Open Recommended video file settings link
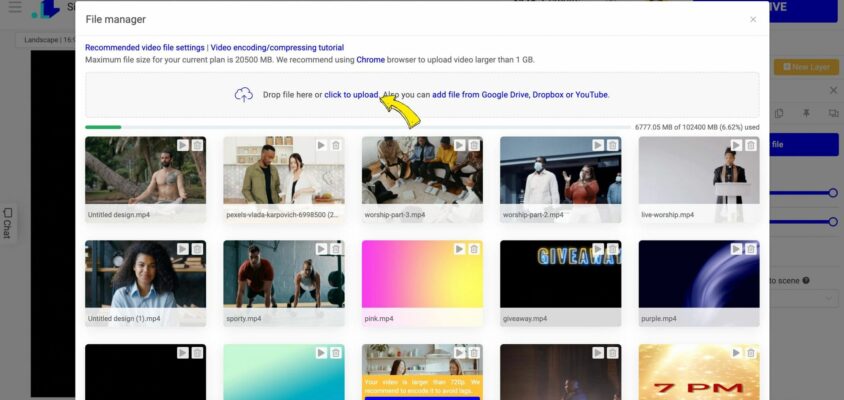Screen dimensions: 844x400 point(145,47)
